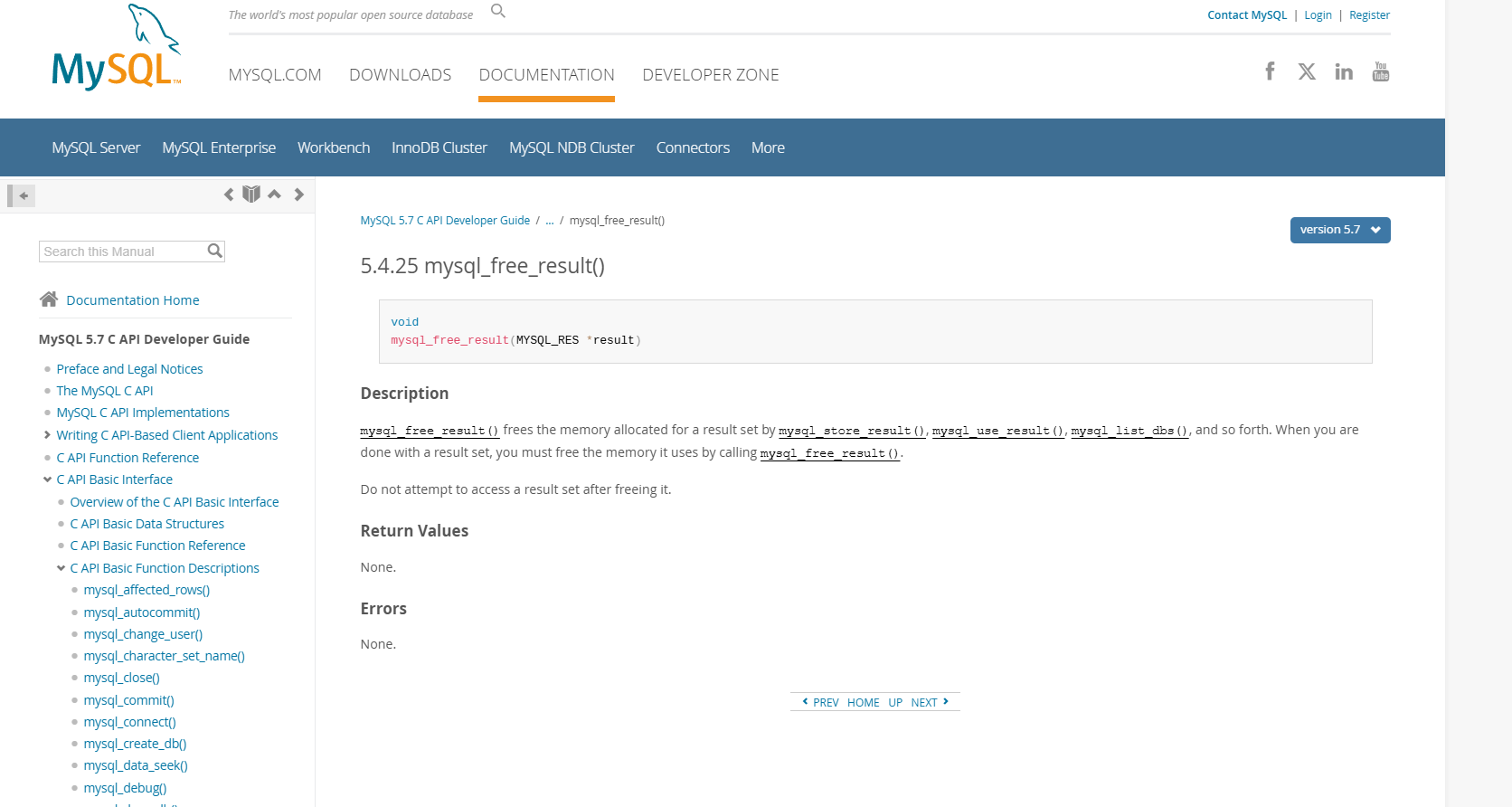Open the LinkedIn social icon

1344,71
